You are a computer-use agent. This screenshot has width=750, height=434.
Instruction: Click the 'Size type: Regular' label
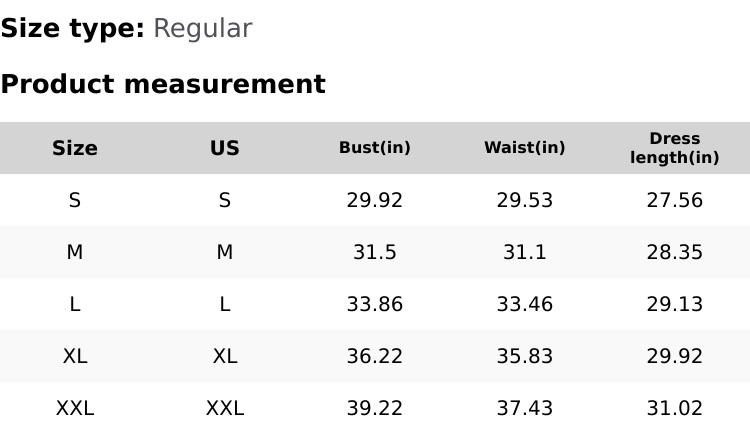coord(126,28)
